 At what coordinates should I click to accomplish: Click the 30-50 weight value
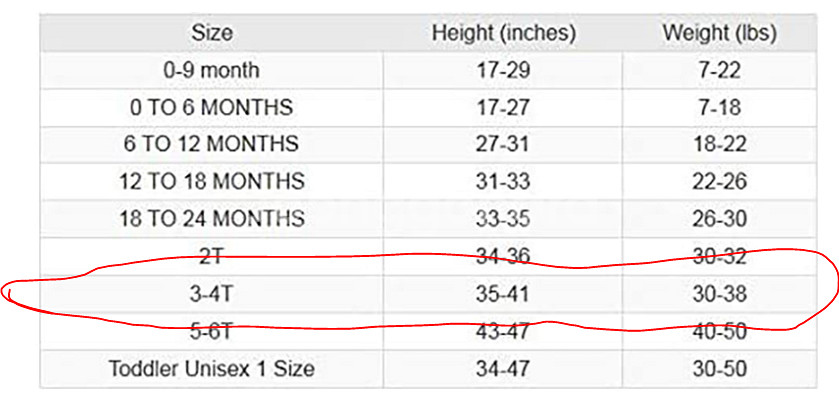(719, 369)
